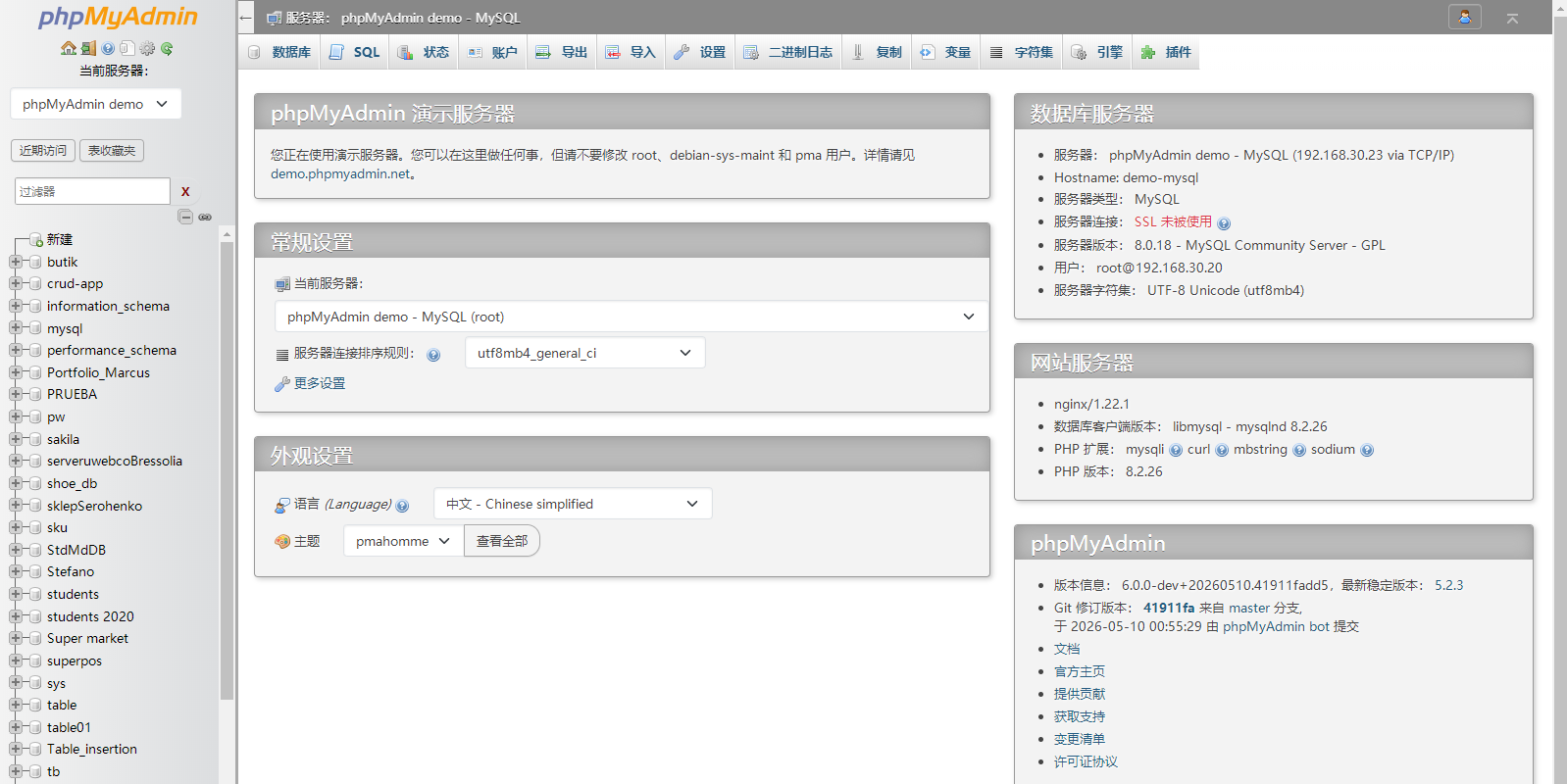Click the 近期访问 button

click(x=43, y=150)
